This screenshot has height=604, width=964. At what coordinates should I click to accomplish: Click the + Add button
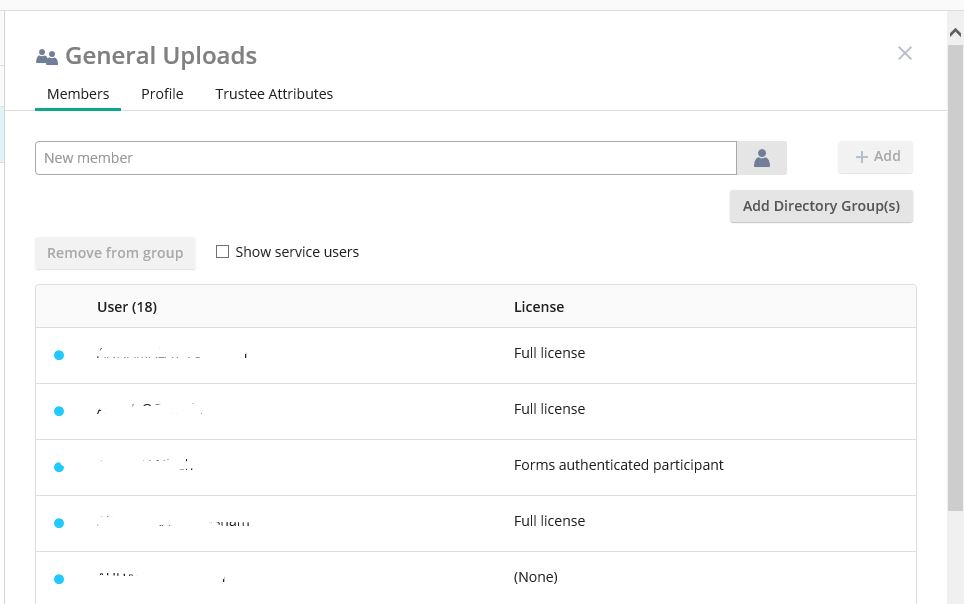876,157
